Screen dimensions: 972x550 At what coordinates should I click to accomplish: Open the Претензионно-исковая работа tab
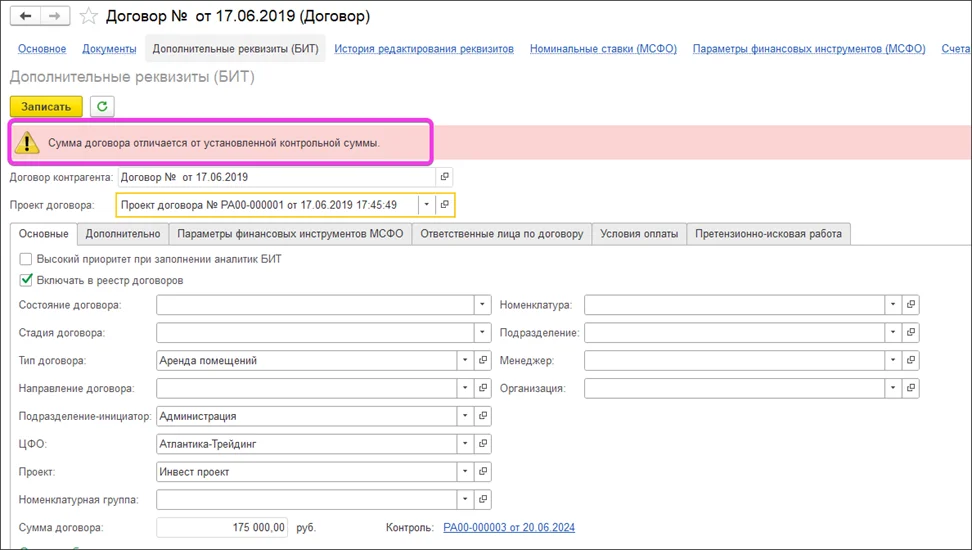(768, 234)
